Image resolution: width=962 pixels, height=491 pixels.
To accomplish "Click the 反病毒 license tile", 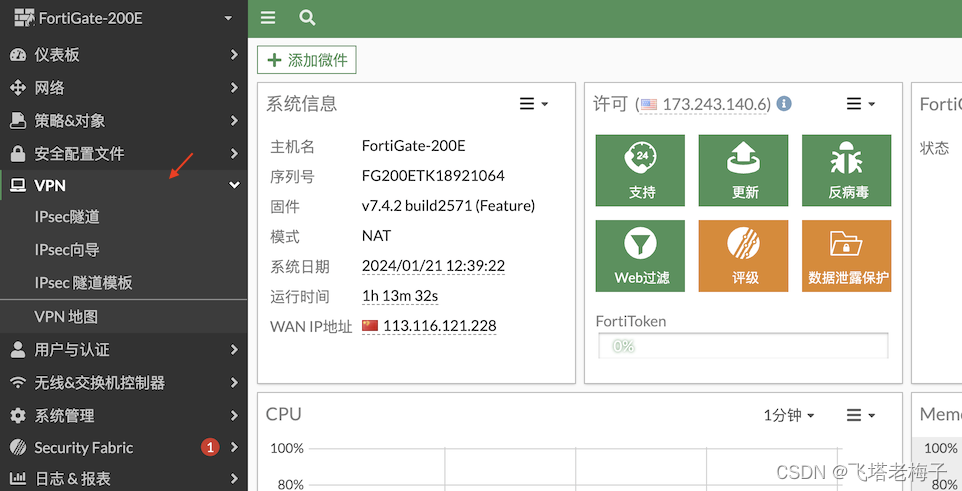I will click(846, 171).
